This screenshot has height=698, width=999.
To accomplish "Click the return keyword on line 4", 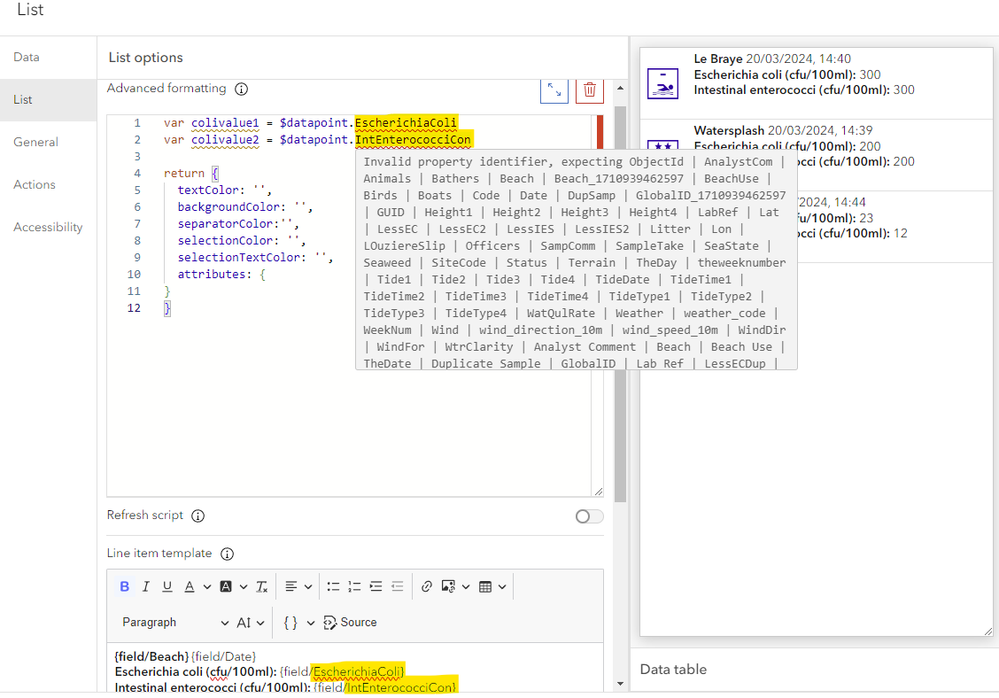I will tap(184, 173).
